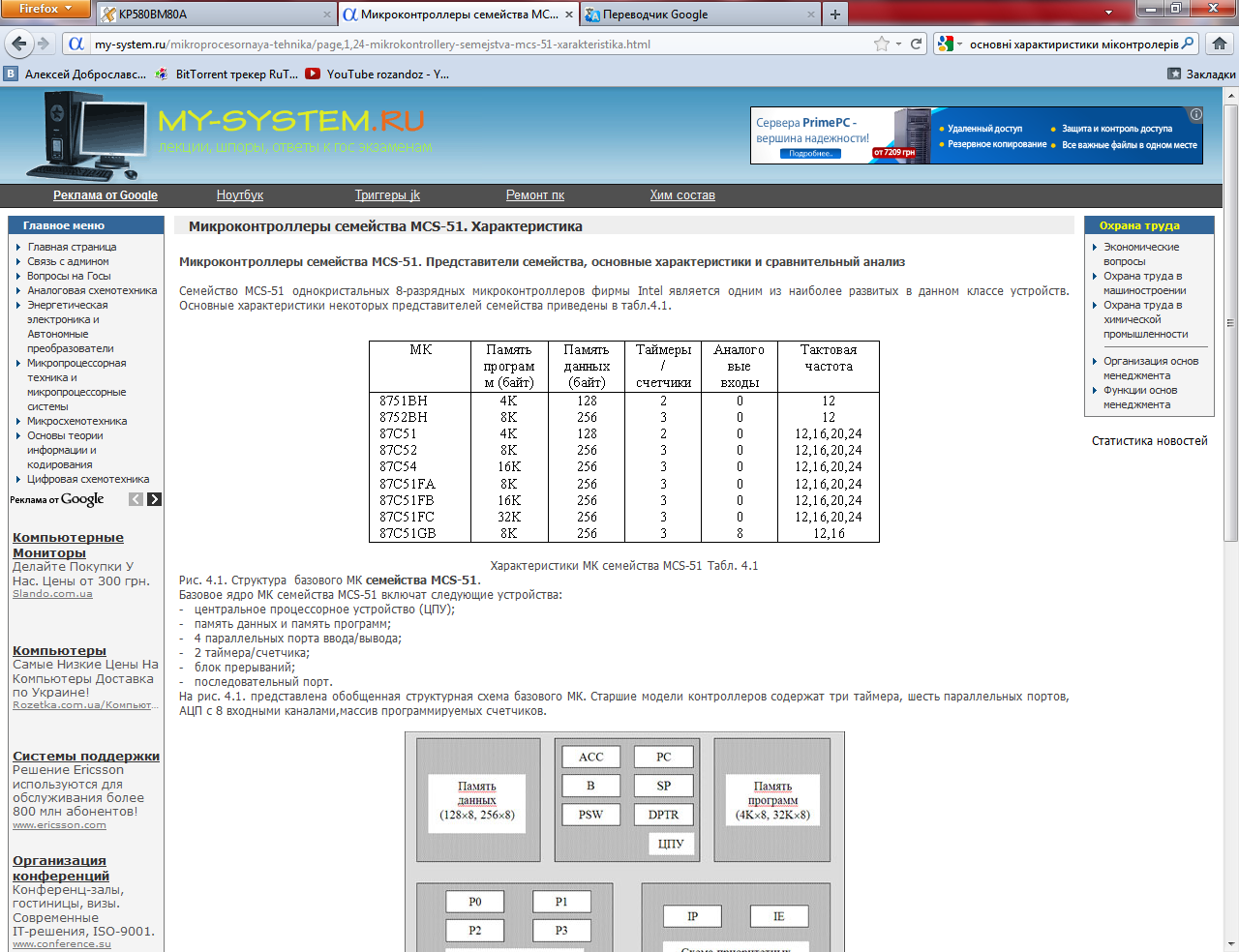
Task: Bookmark this page with the star icon
Action: click(x=881, y=44)
